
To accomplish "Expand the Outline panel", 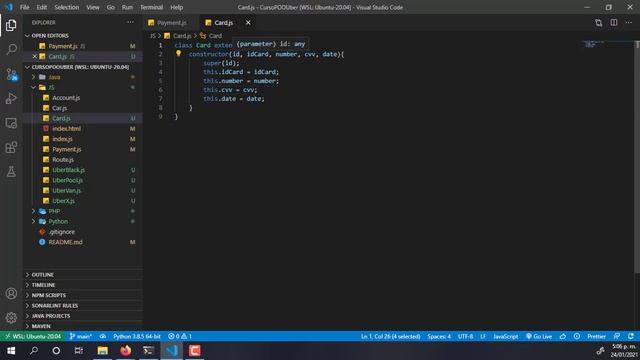I will (x=83, y=274).
